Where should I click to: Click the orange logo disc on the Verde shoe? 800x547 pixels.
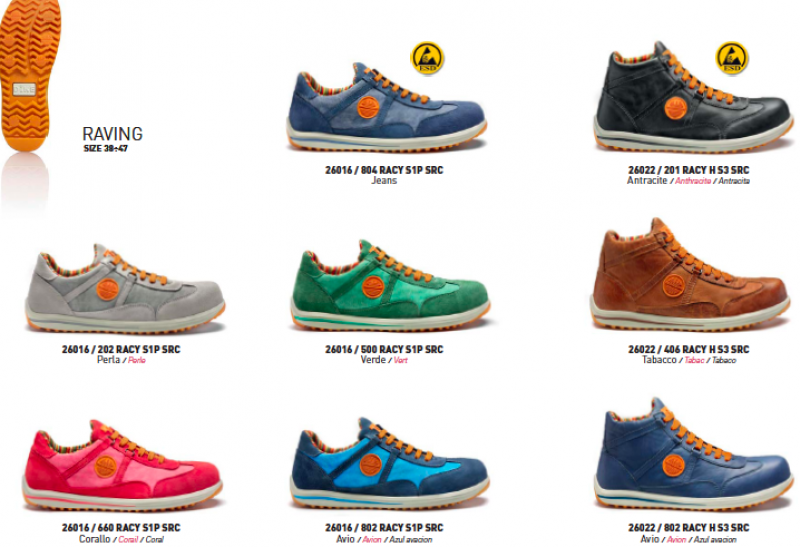pos(373,287)
